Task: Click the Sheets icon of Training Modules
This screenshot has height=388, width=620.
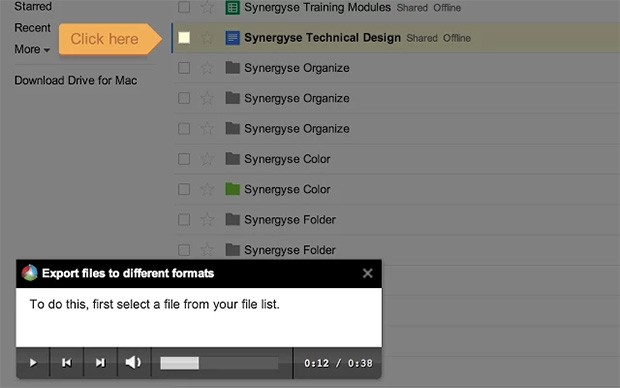Action: point(232,8)
